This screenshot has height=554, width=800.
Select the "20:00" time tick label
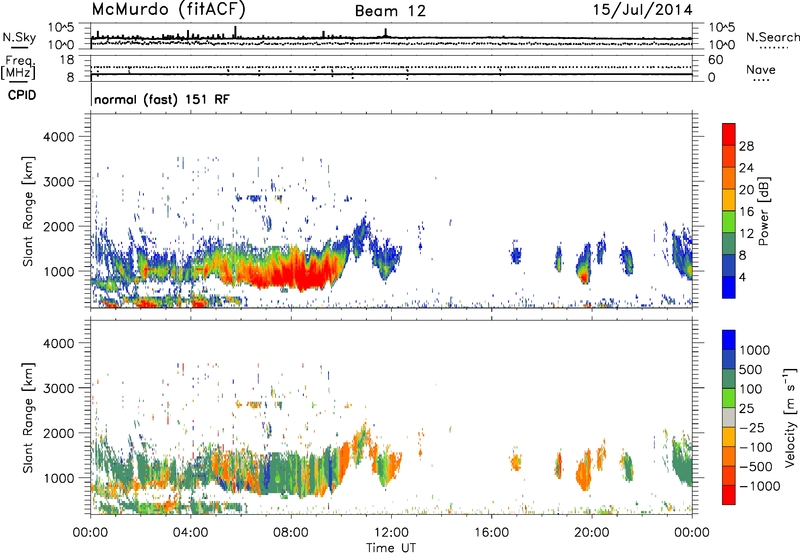click(x=592, y=533)
